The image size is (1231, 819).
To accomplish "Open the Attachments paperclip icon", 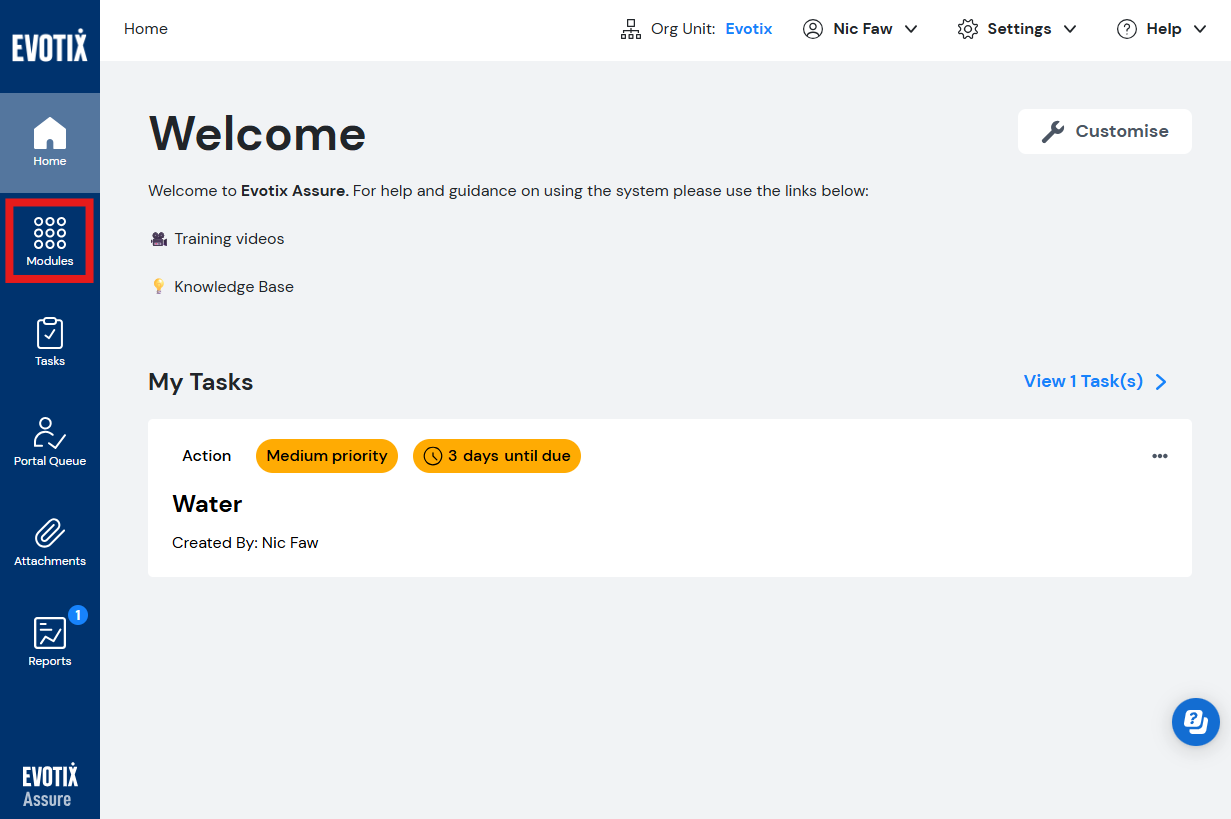I will pos(50,533).
